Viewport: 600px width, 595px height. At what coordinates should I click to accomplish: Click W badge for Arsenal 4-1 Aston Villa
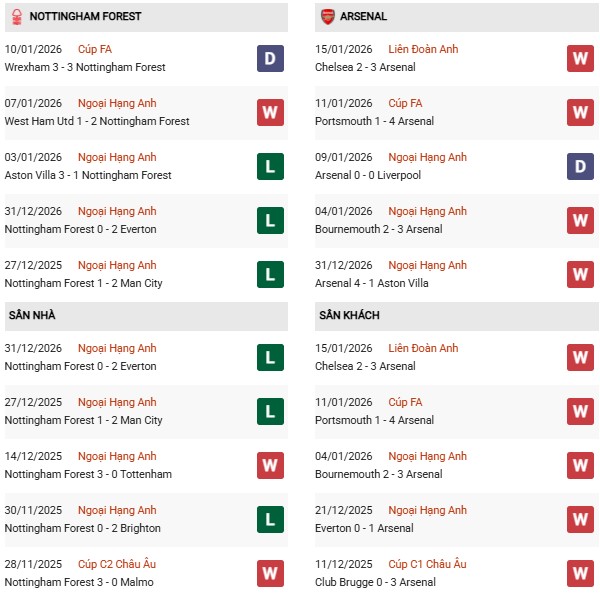581,275
